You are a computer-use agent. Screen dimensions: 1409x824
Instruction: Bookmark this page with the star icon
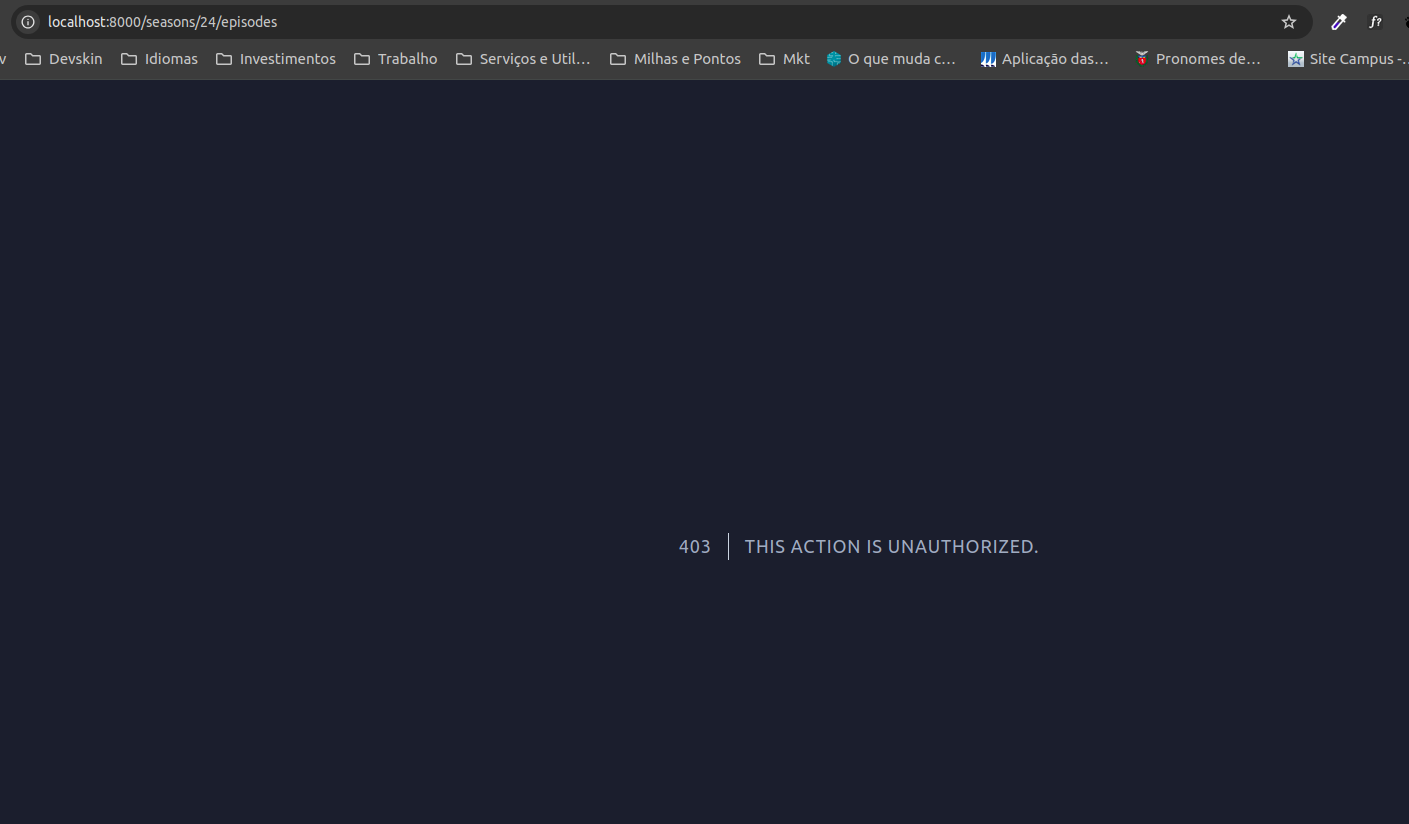point(1289,22)
